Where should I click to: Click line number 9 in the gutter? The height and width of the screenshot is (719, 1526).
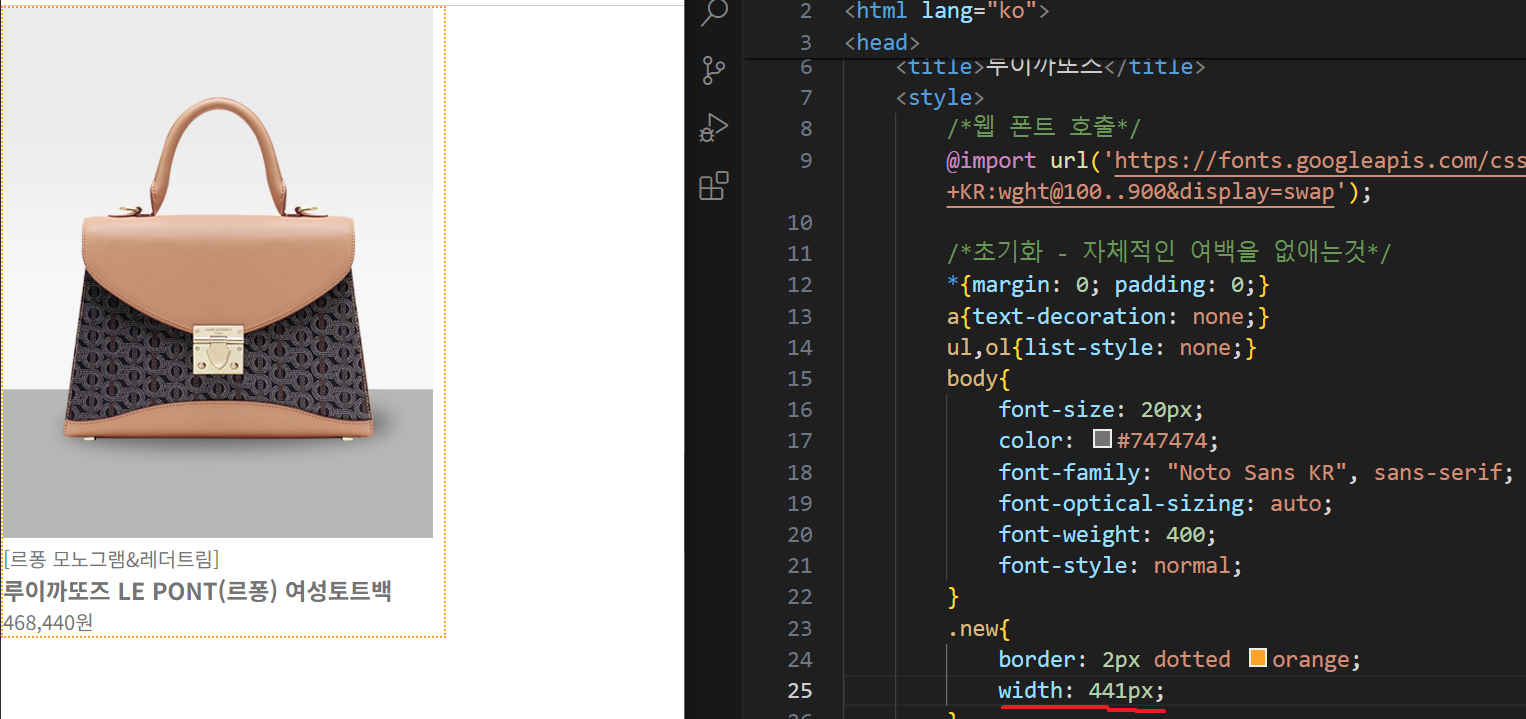tap(806, 161)
